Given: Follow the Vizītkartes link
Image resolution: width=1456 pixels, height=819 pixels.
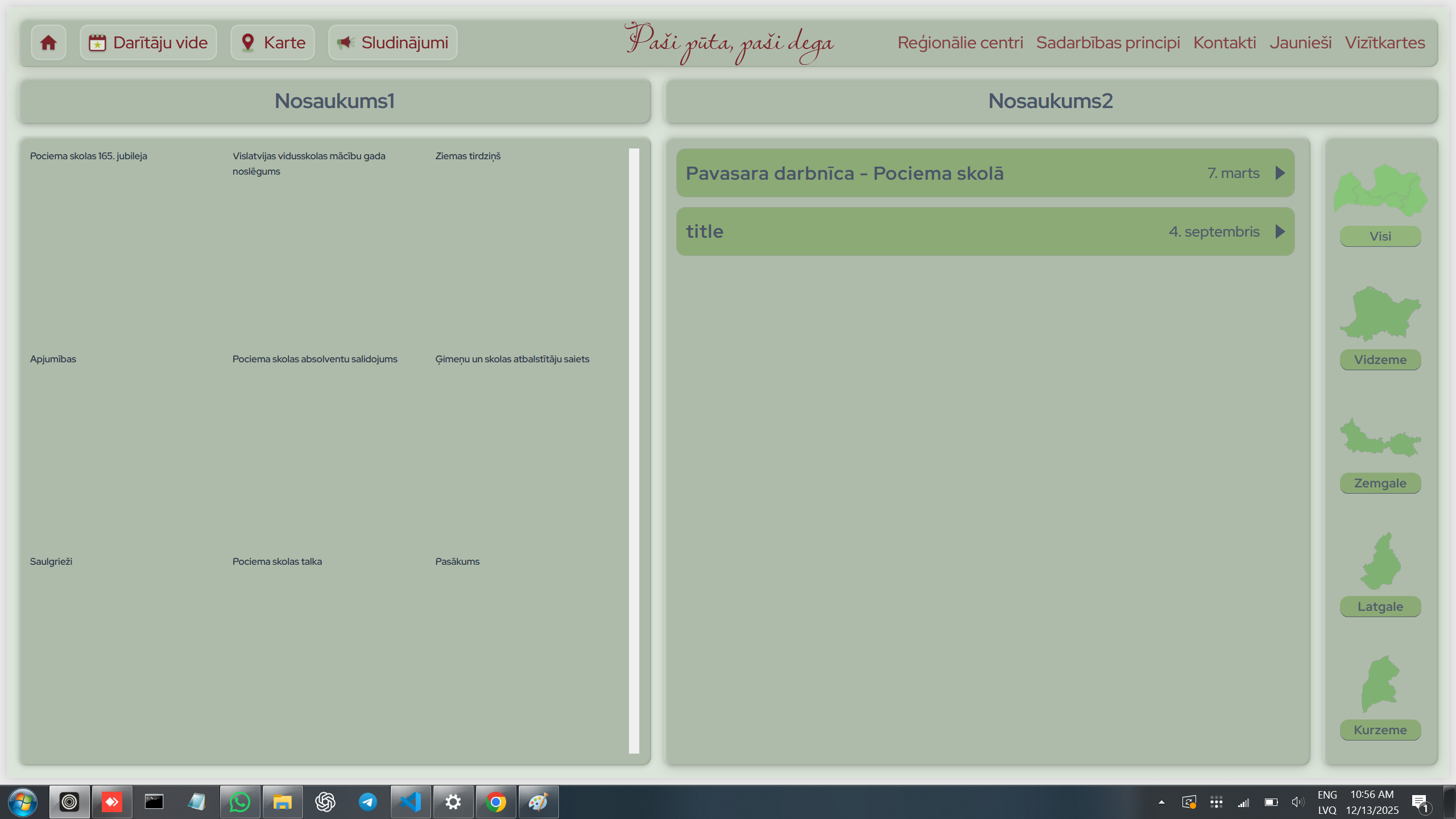Looking at the screenshot, I should [x=1384, y=43].
